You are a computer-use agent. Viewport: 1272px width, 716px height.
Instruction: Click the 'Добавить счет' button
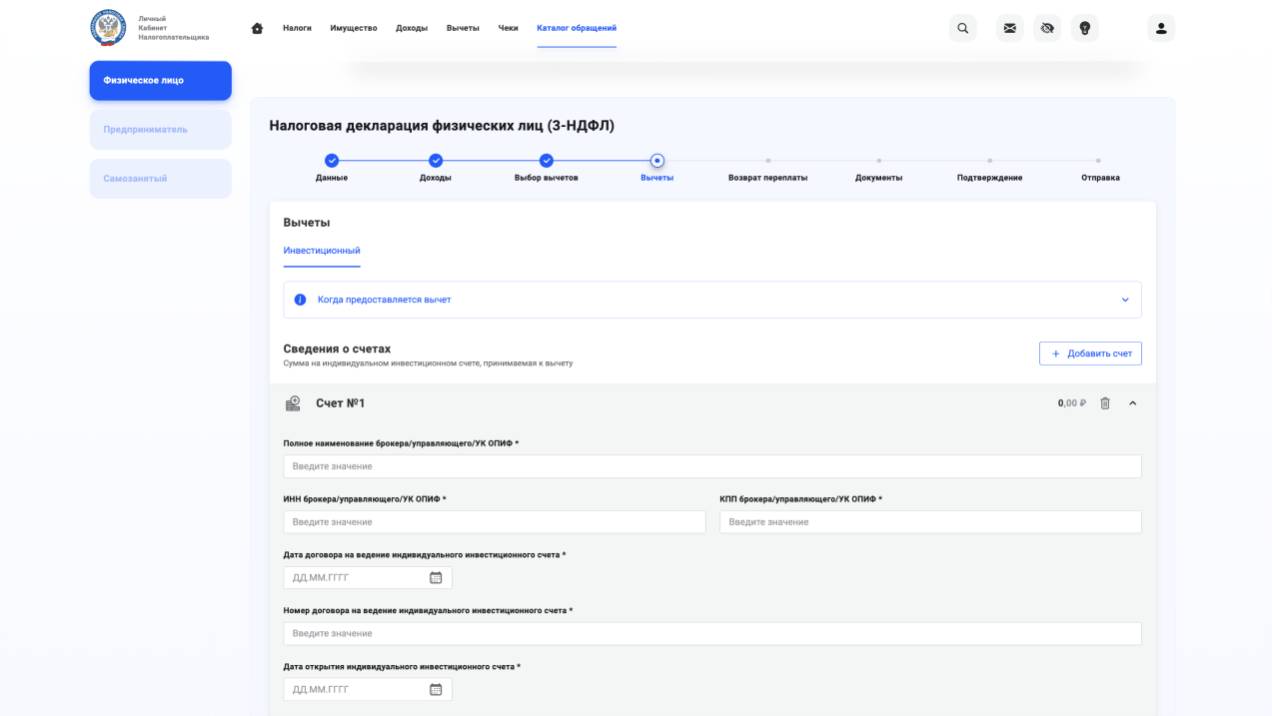1090,354
